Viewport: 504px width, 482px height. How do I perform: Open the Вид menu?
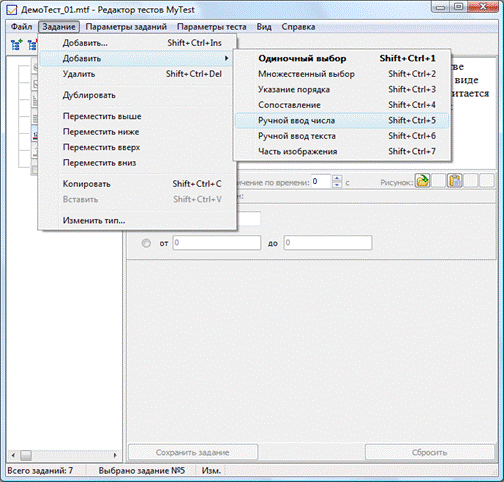point(264,27)
